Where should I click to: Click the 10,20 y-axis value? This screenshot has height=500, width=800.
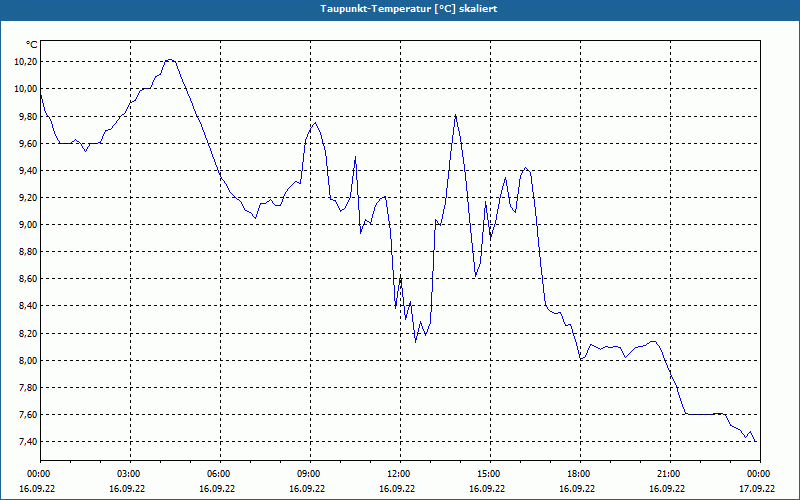point(28,62)
